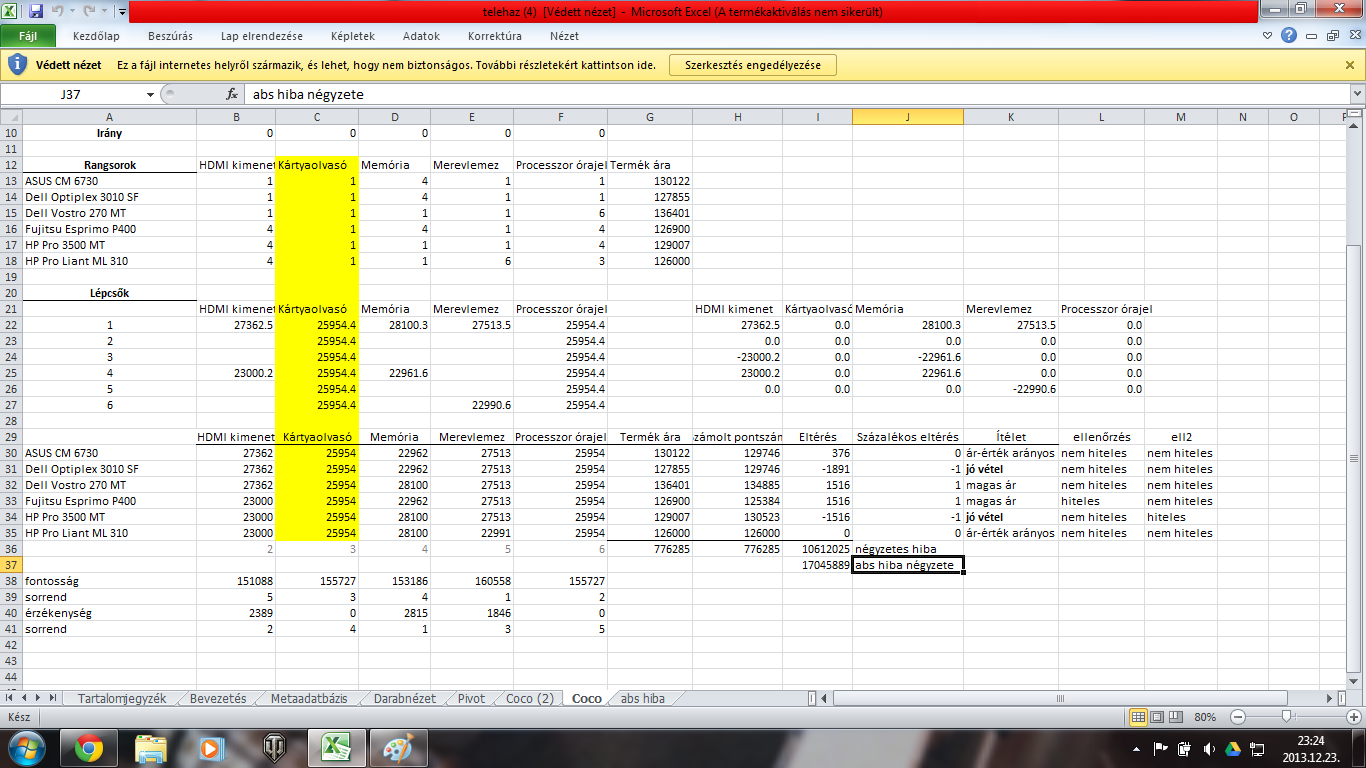Click the Ítélet column heading

click(x=1011, y=437)
